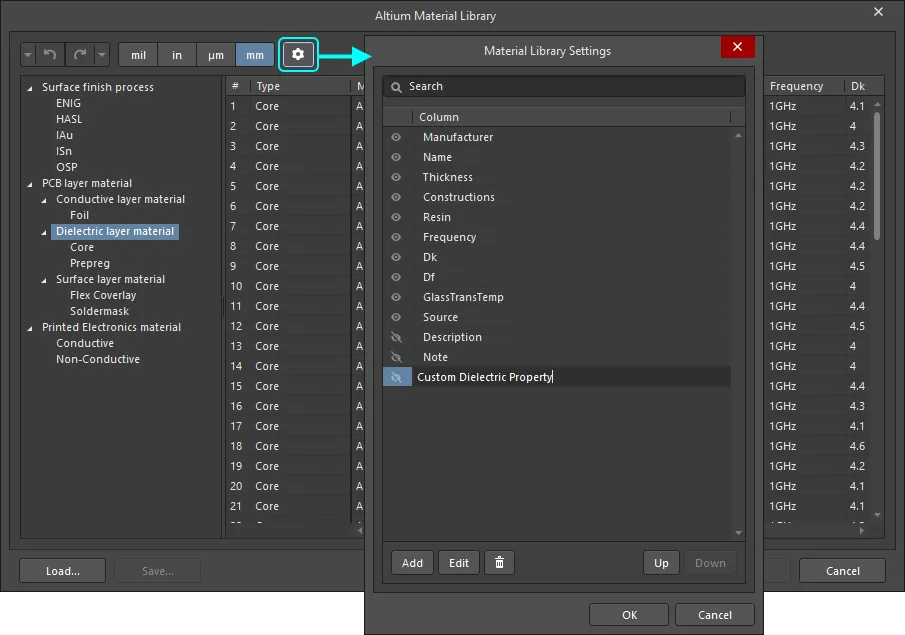Open Material Library settings gear icon
Screen dimensions: 905x635
tap(298, 55)
